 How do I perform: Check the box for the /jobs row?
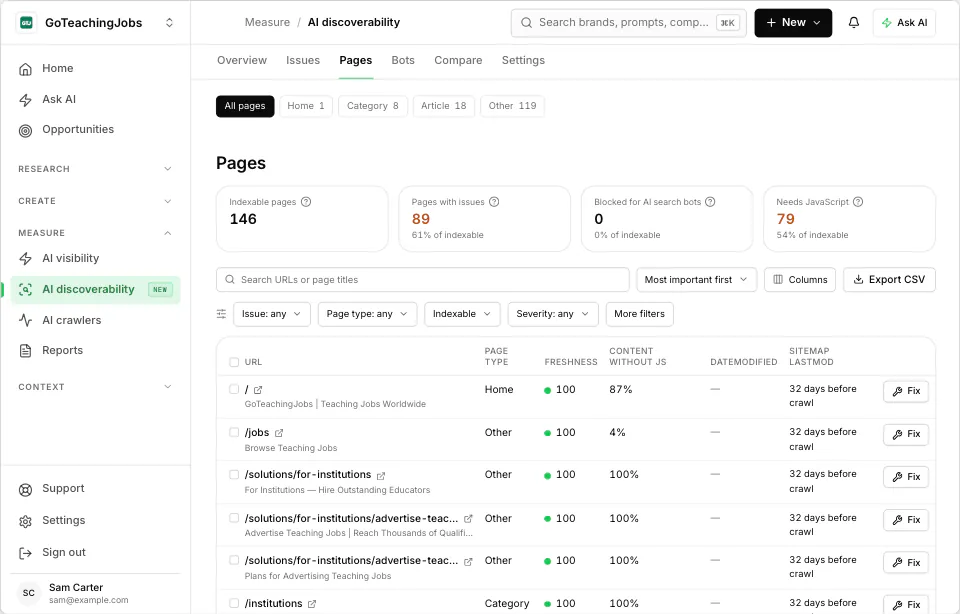(x=234, y=432)
